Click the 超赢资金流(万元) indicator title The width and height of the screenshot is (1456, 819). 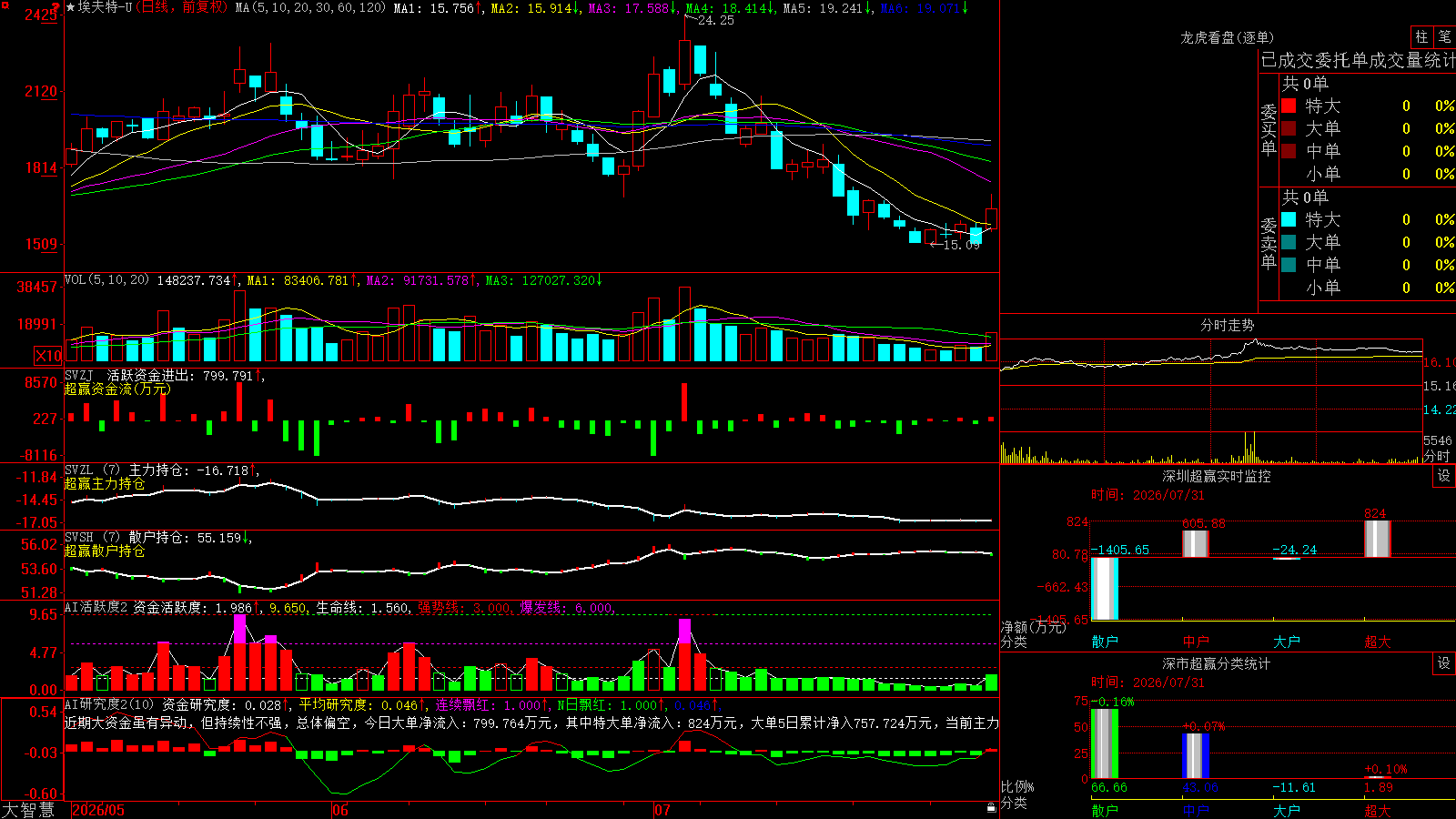coord(117,389)
